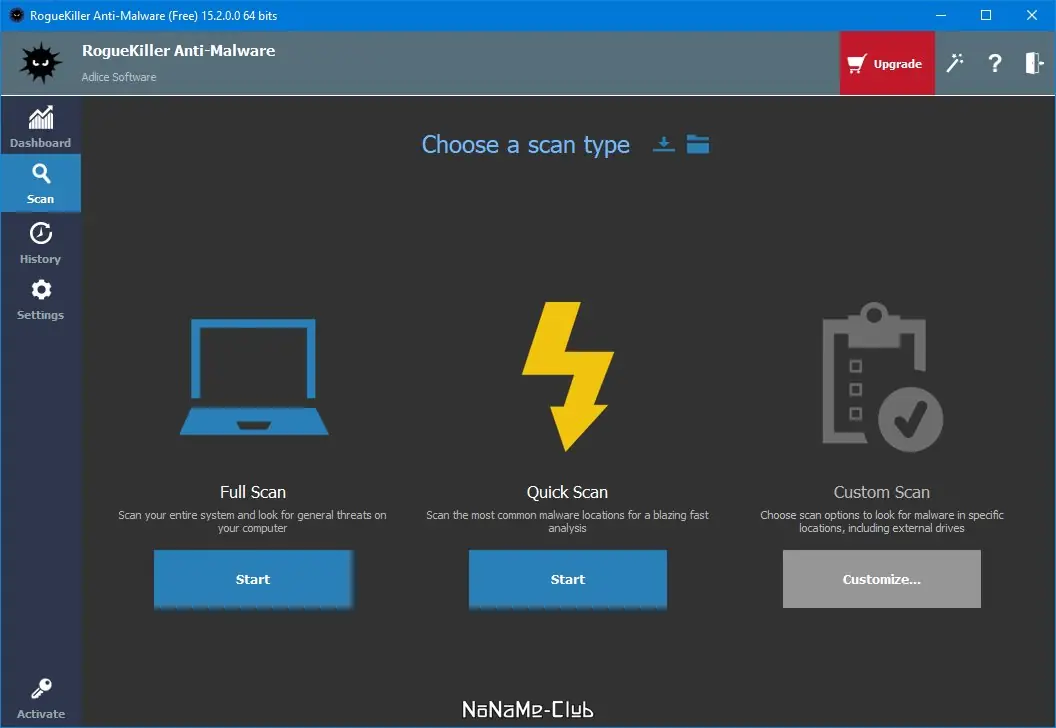Click the "Full Scan" title text
The width and height of the screenshot is (1056, 728).
253,492
